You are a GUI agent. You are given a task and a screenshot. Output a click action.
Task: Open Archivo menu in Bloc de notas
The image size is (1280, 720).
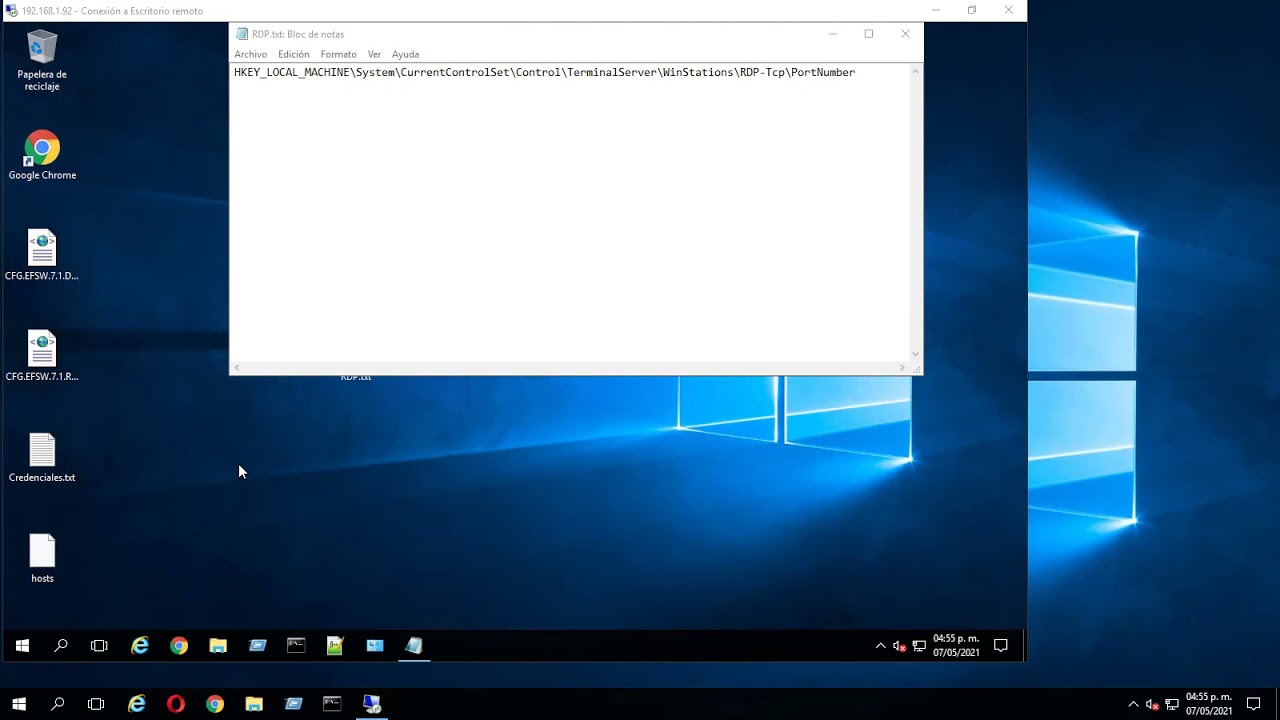pos(251,54)
